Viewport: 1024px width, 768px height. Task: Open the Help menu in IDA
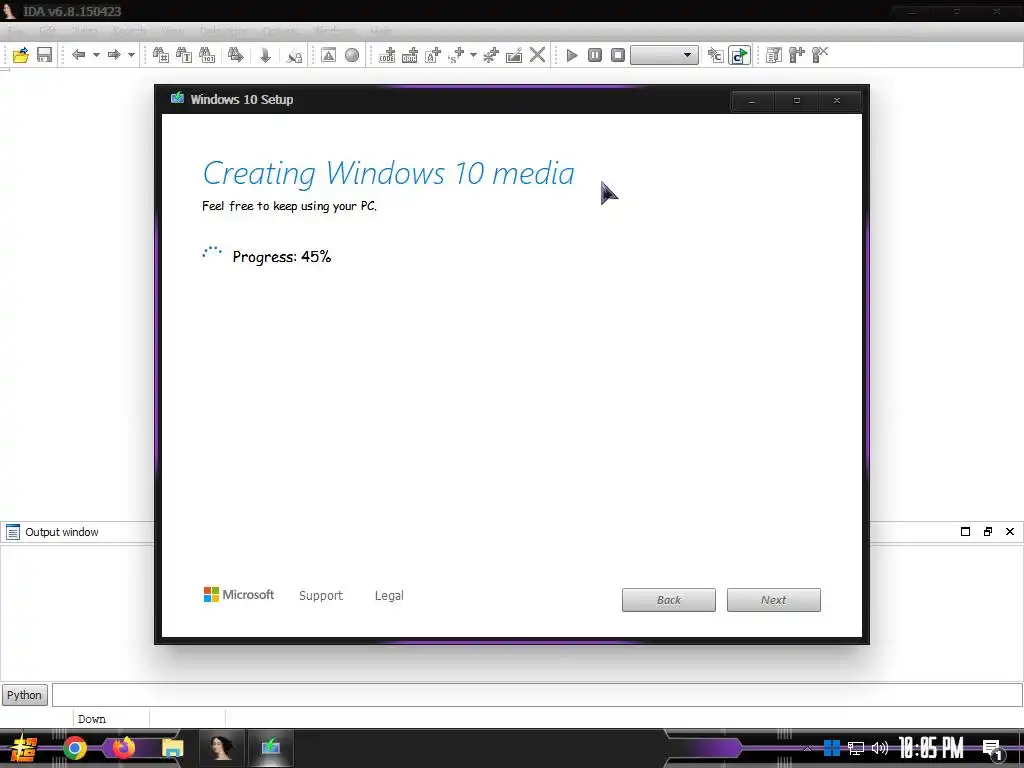tap(381, 31)
